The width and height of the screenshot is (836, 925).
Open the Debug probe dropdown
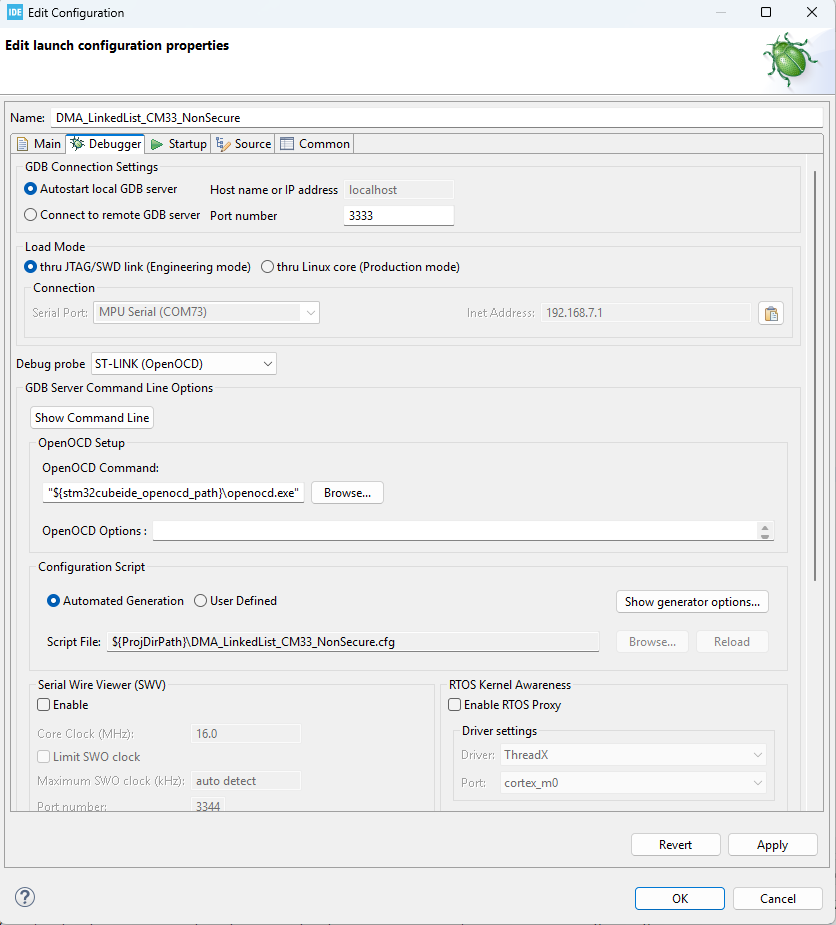183,364
